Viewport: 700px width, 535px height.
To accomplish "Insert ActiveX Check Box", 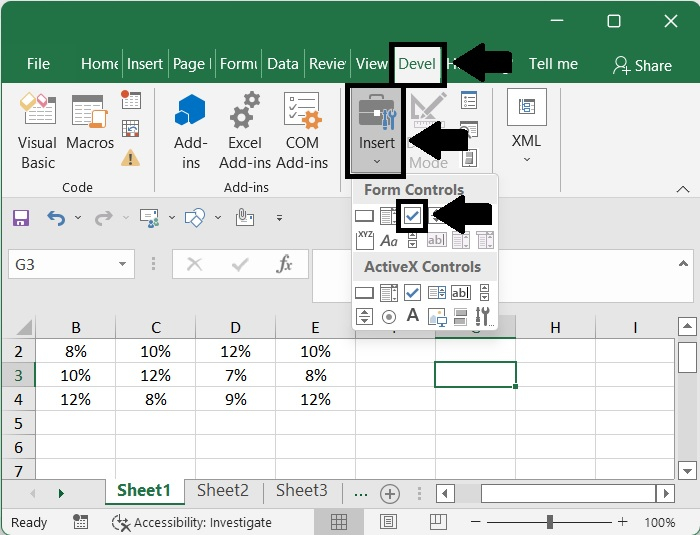I will click(412, 293).
